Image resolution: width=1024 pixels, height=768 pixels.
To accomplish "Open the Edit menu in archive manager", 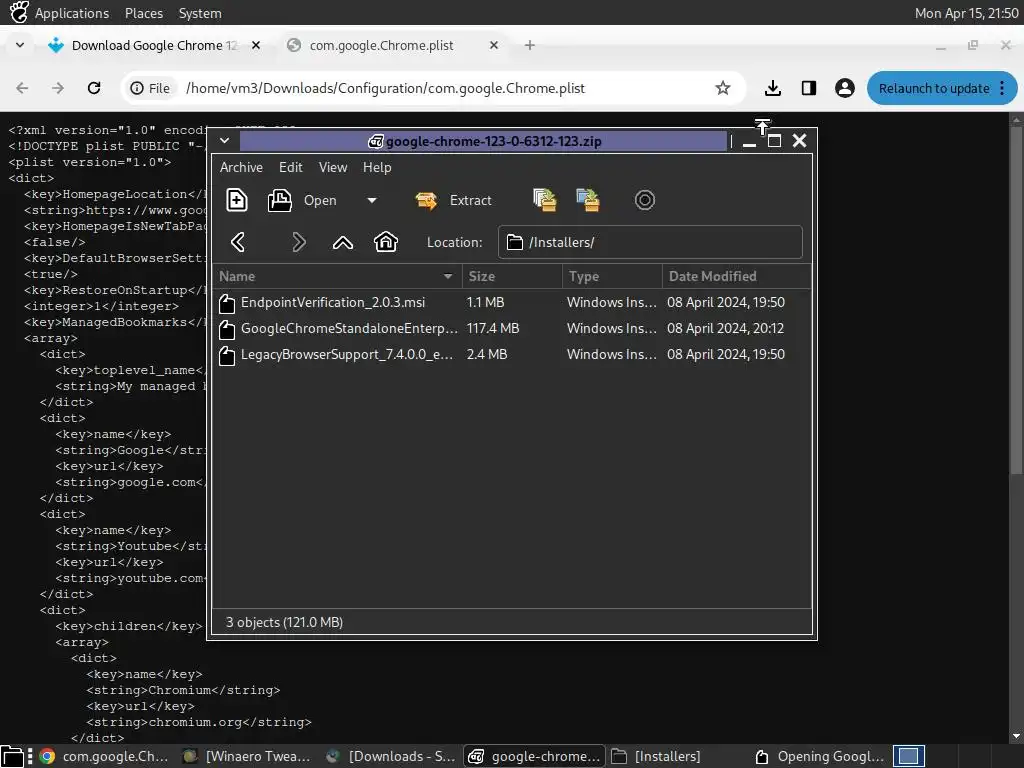I will coord(291,167).
